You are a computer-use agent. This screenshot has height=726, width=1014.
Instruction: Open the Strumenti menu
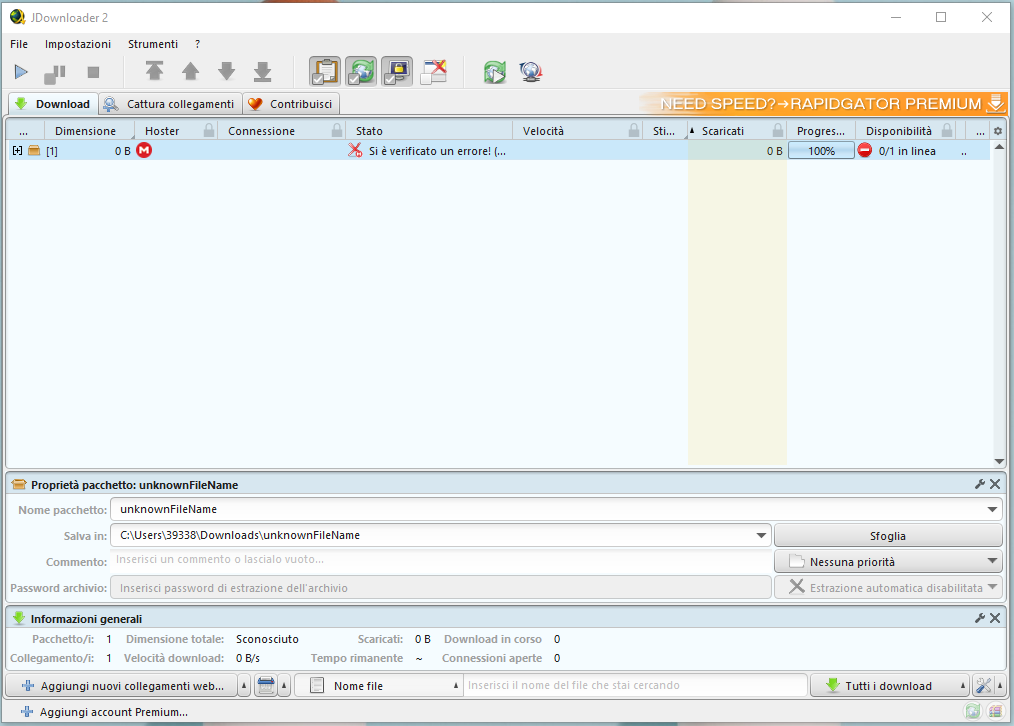click(x=153, y=44)
